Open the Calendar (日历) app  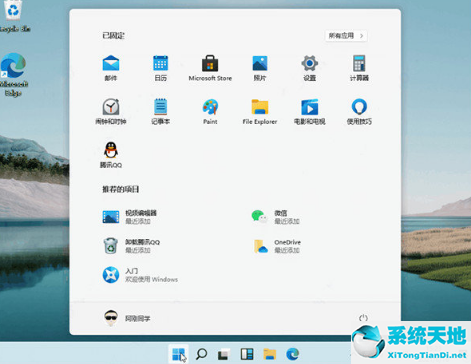click(x=160, y=68)
